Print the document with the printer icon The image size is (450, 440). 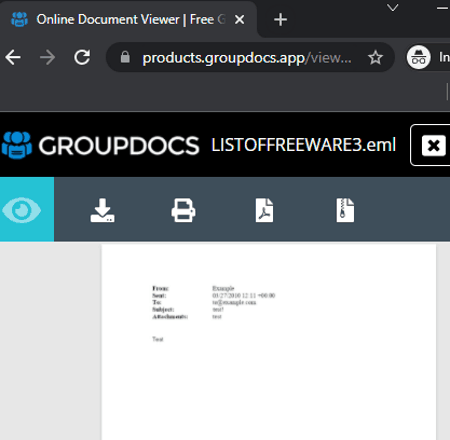[x=183, y=210]
